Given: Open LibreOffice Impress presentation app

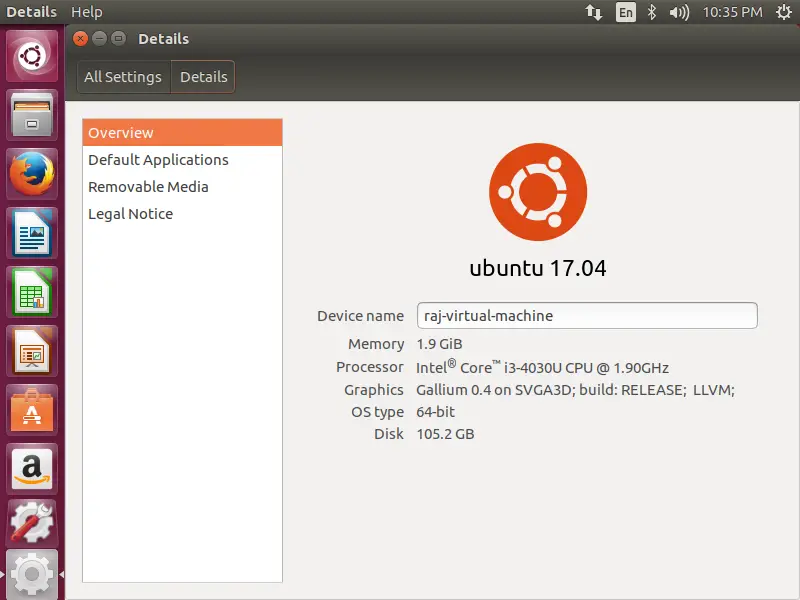Looking at the screenshot, I should click(x=32, y=352).
